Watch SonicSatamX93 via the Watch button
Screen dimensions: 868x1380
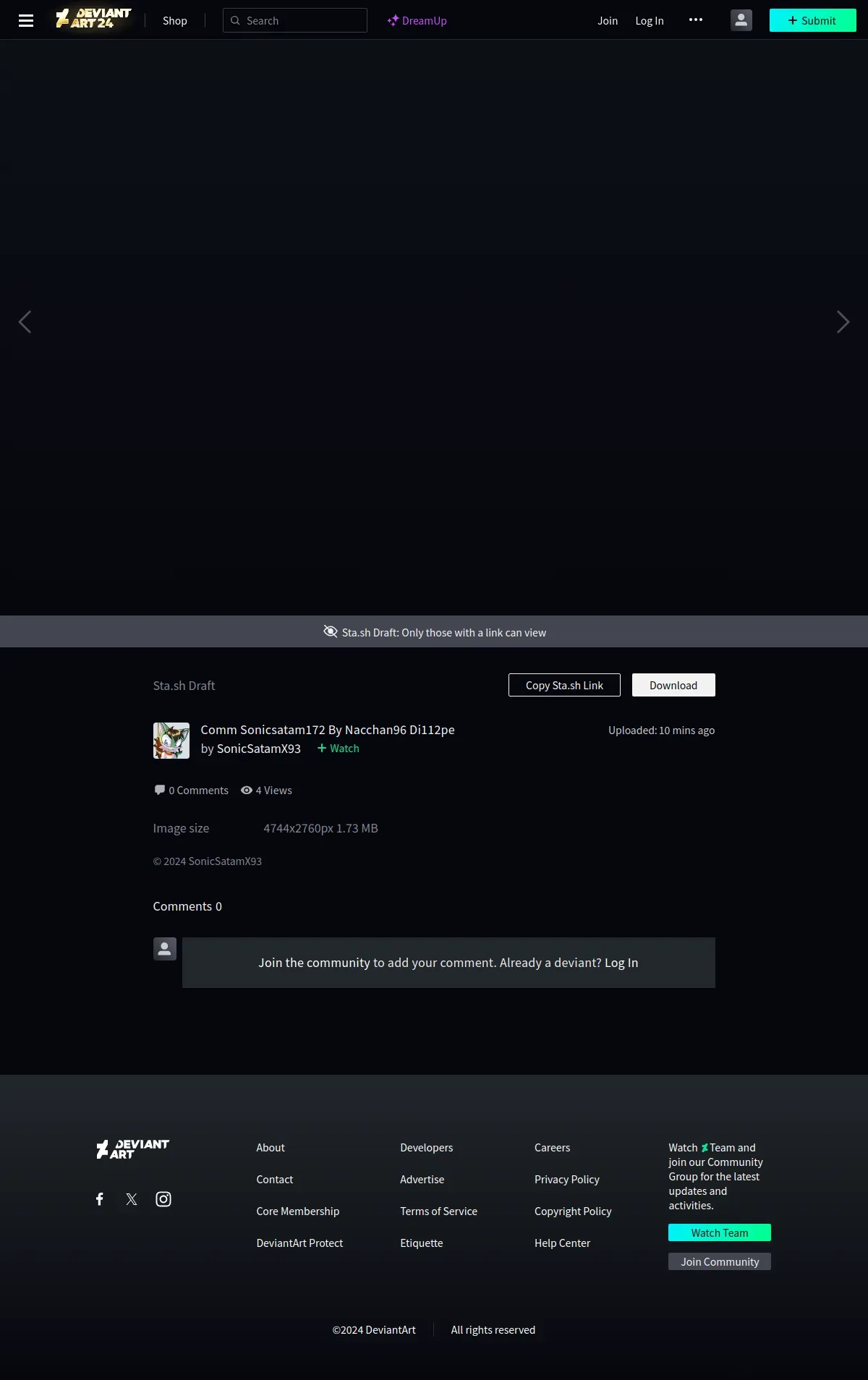339,749
